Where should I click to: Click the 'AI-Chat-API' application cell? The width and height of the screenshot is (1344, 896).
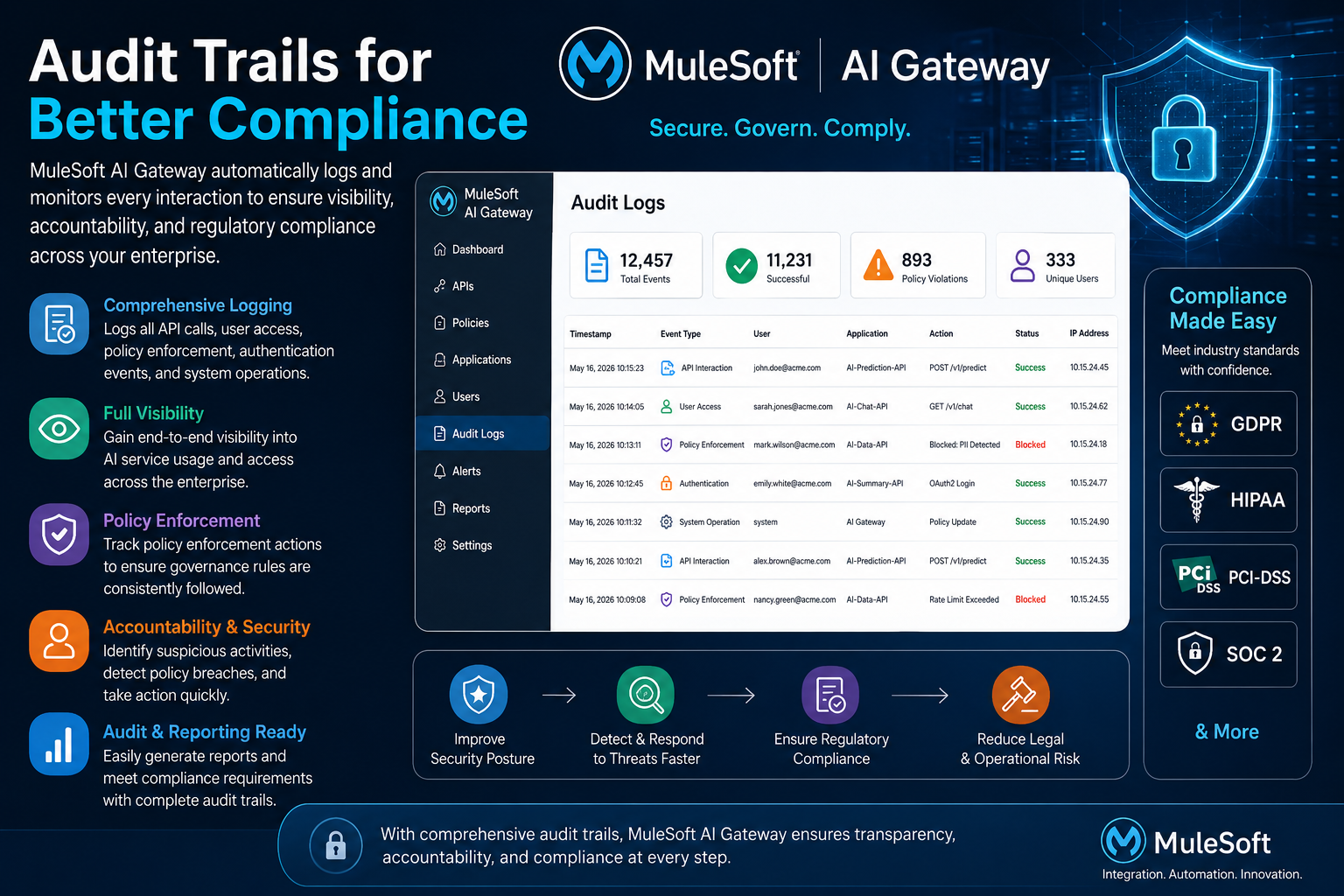(x=867, y=407)
